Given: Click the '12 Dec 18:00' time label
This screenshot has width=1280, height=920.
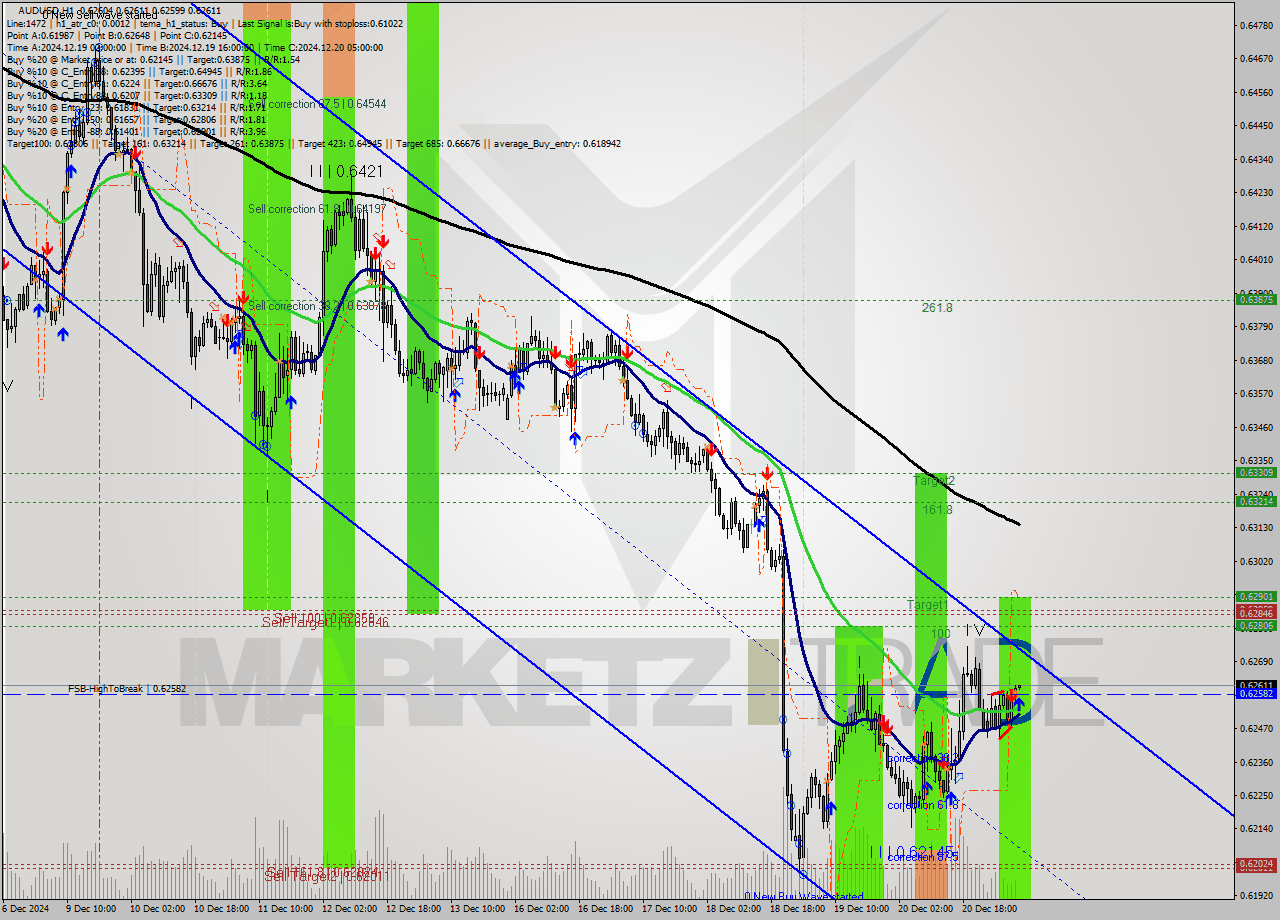Looking at the screenshot, I should pyautogui.click(x=413, y=910).
